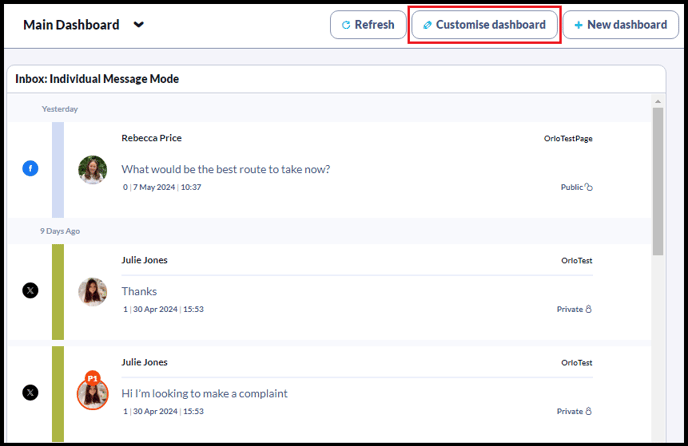Viewport: 688px width, 446px height.
Task: Open the 'Hi I'm looking to make a complaint' message
Action: click(x=204, y=393)
